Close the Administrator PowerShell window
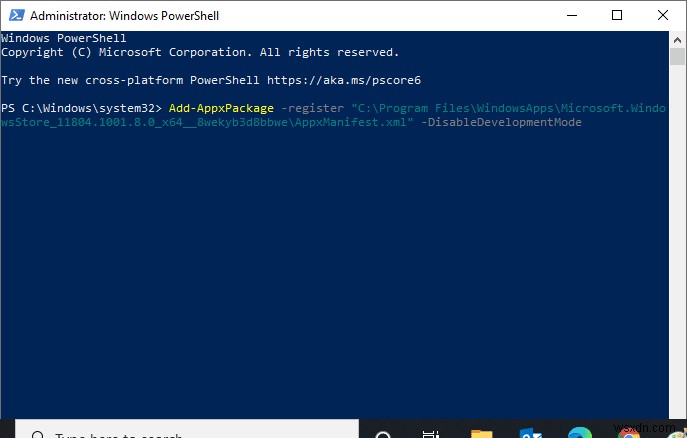This screenshot has height=438, width=687. point(662,16)
